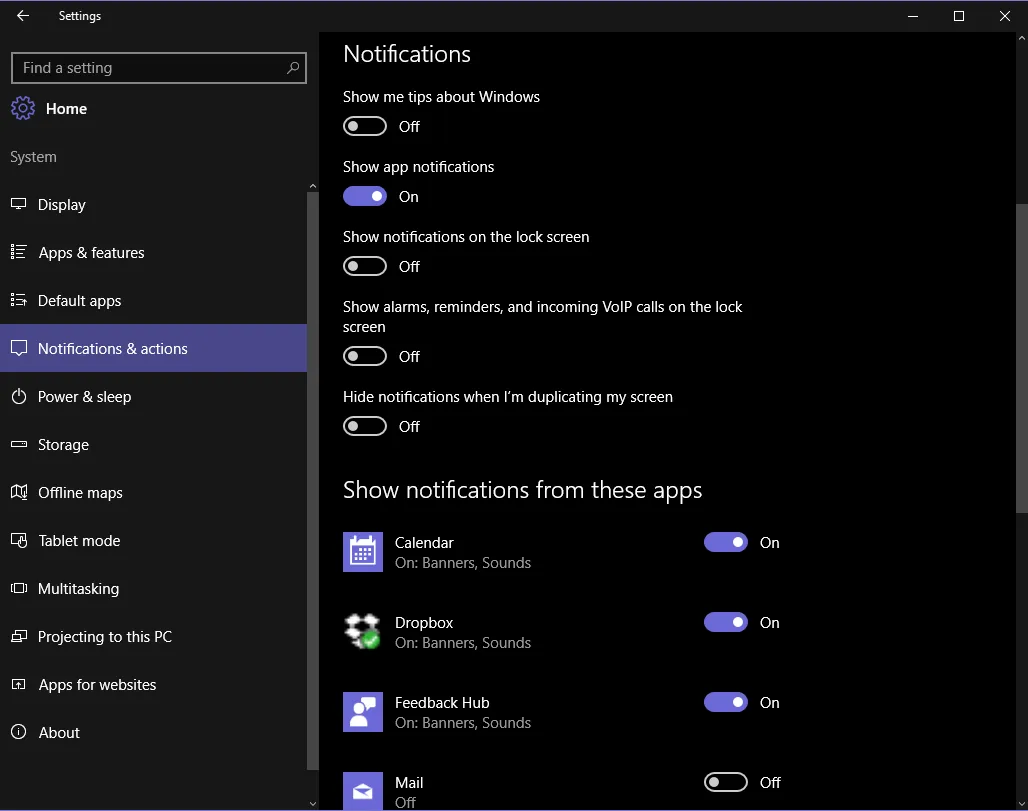The width and height of the screenshot is (1028, 811).
Task: Go to the About page
Action: 59,733
